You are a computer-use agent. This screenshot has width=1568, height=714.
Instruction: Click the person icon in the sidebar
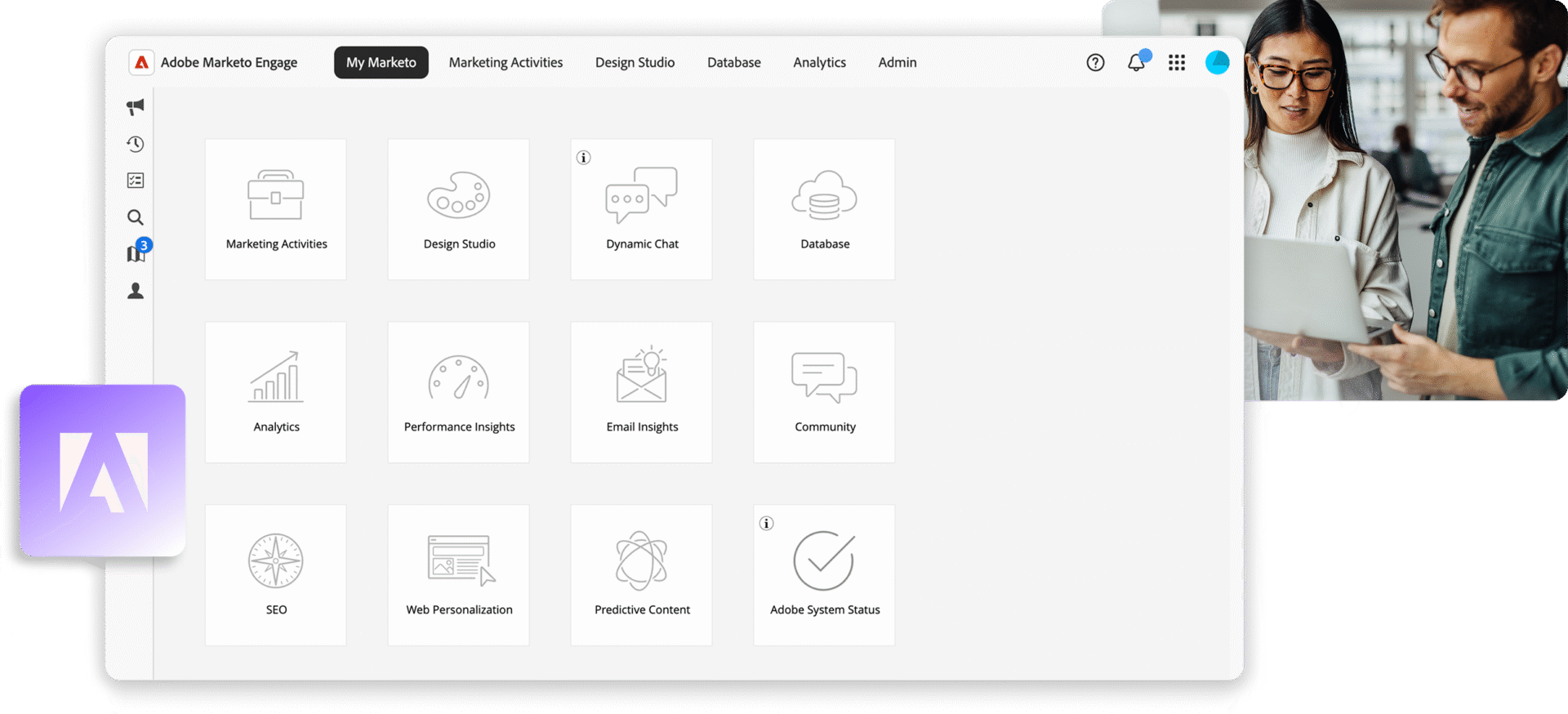tap(136, 291)
